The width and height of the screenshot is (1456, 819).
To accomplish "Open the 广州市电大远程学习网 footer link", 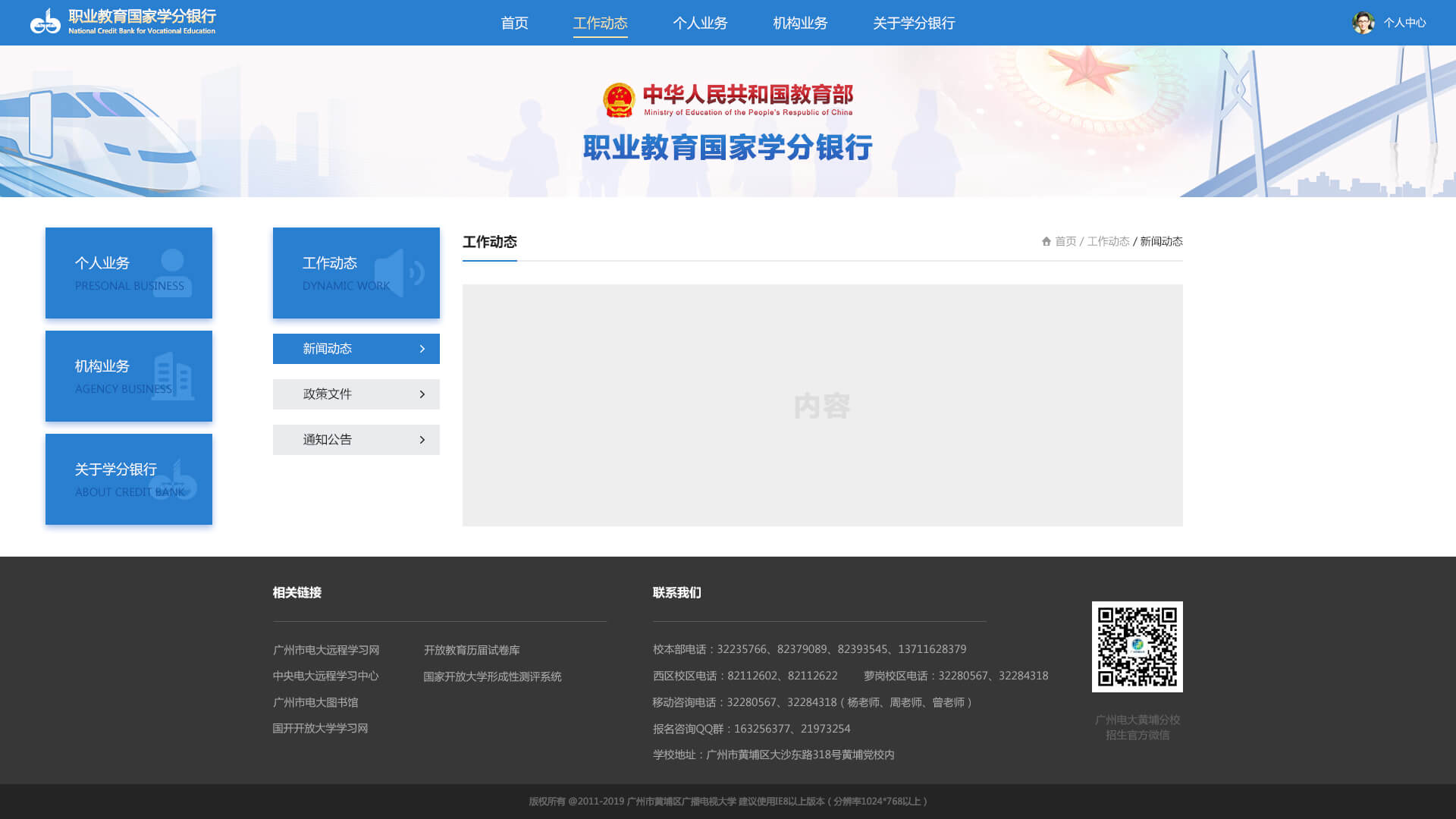I will (x=326, y=650).
